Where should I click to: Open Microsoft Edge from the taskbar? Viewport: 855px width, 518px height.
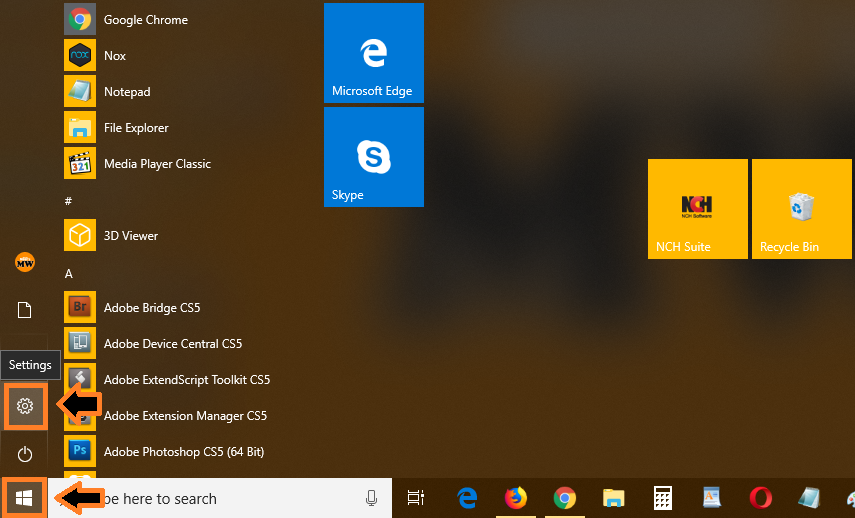(467, 498)
